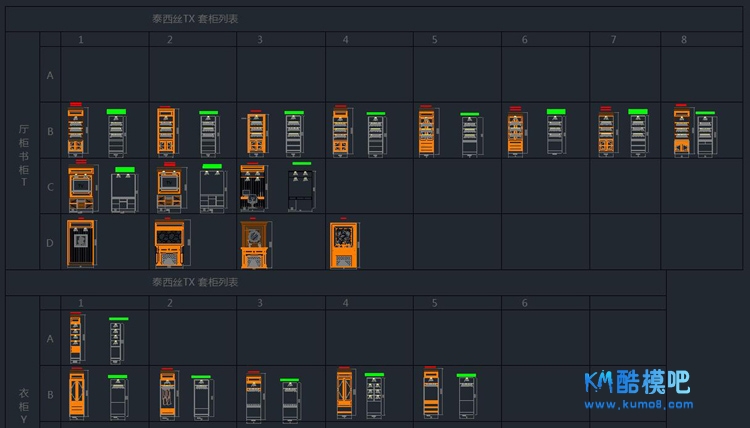
Task: Click the orange wardrobe in lower table cell A1
Action: tap(76, 339)
